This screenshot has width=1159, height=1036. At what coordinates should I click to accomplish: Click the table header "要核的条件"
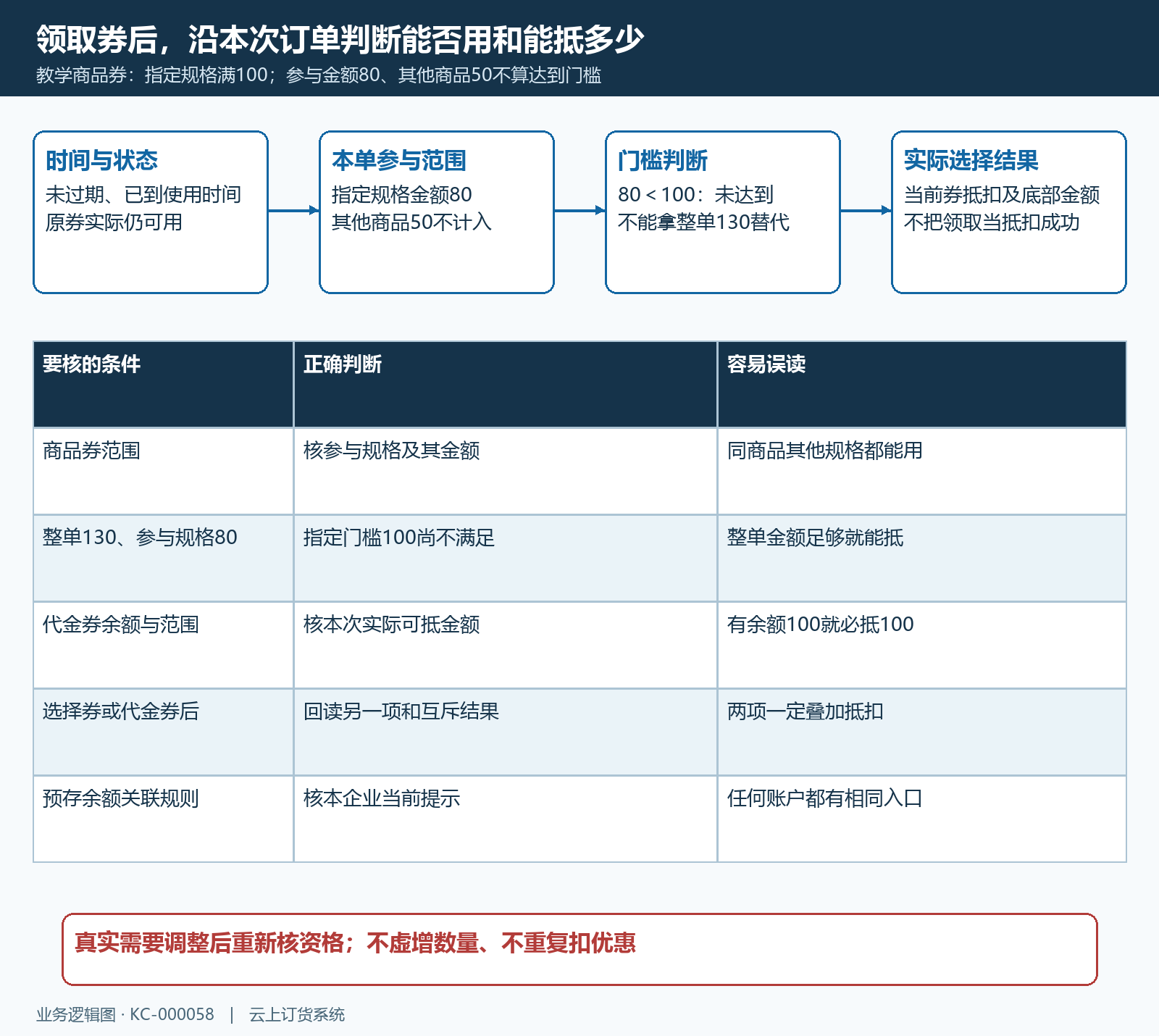click(163, 384)
